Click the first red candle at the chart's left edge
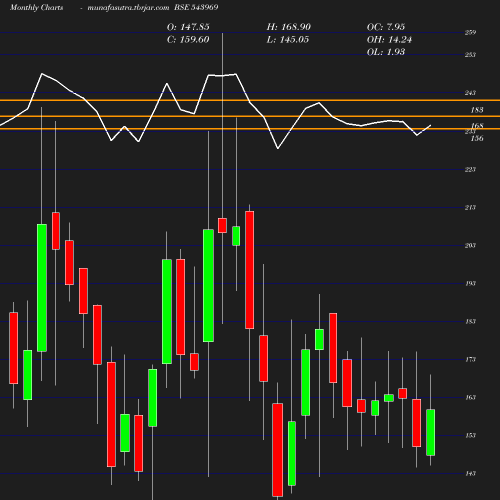Viewport: 500px width, 500px height. point(14,348)
